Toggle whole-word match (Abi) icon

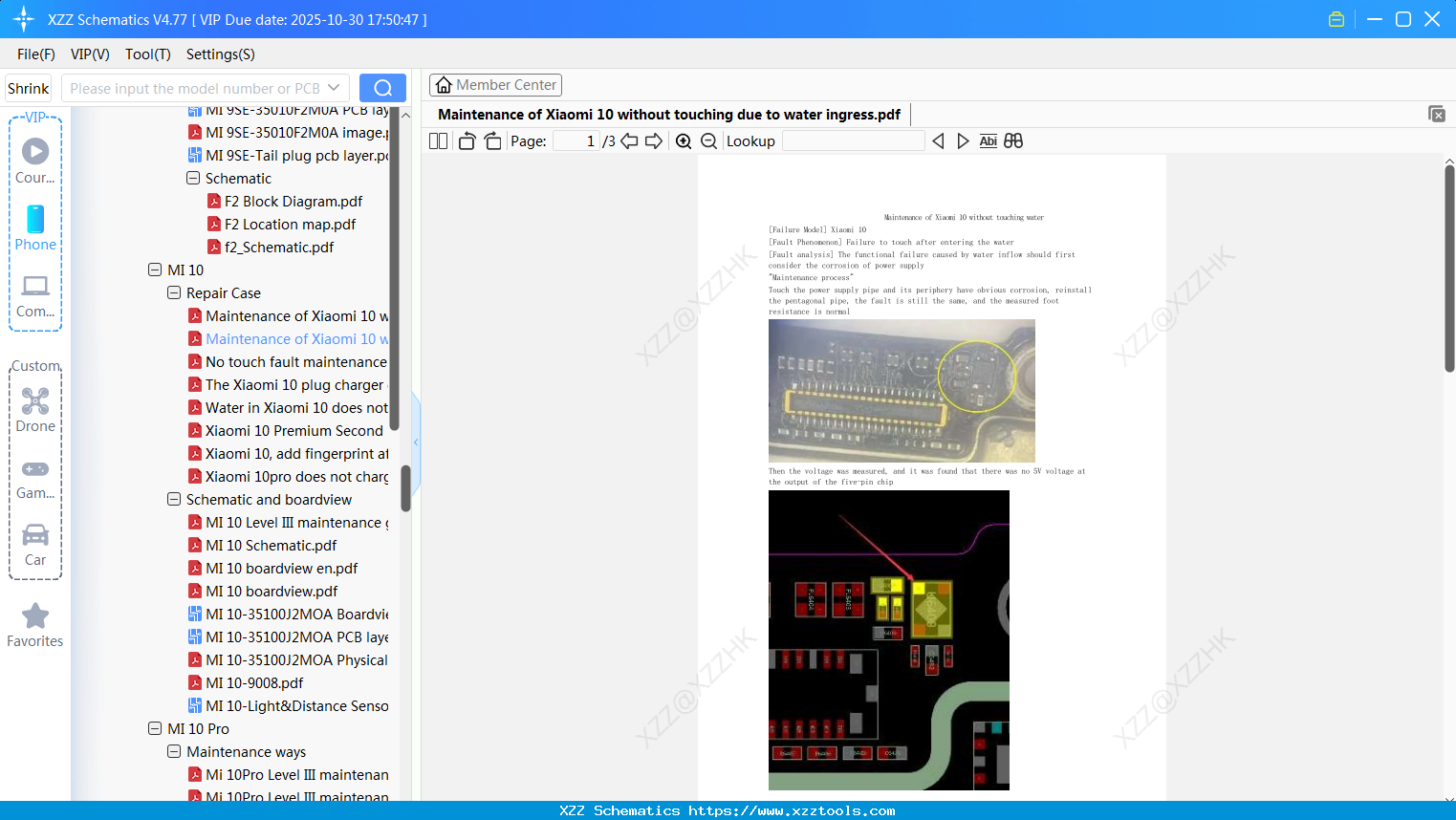click(989, 141)
